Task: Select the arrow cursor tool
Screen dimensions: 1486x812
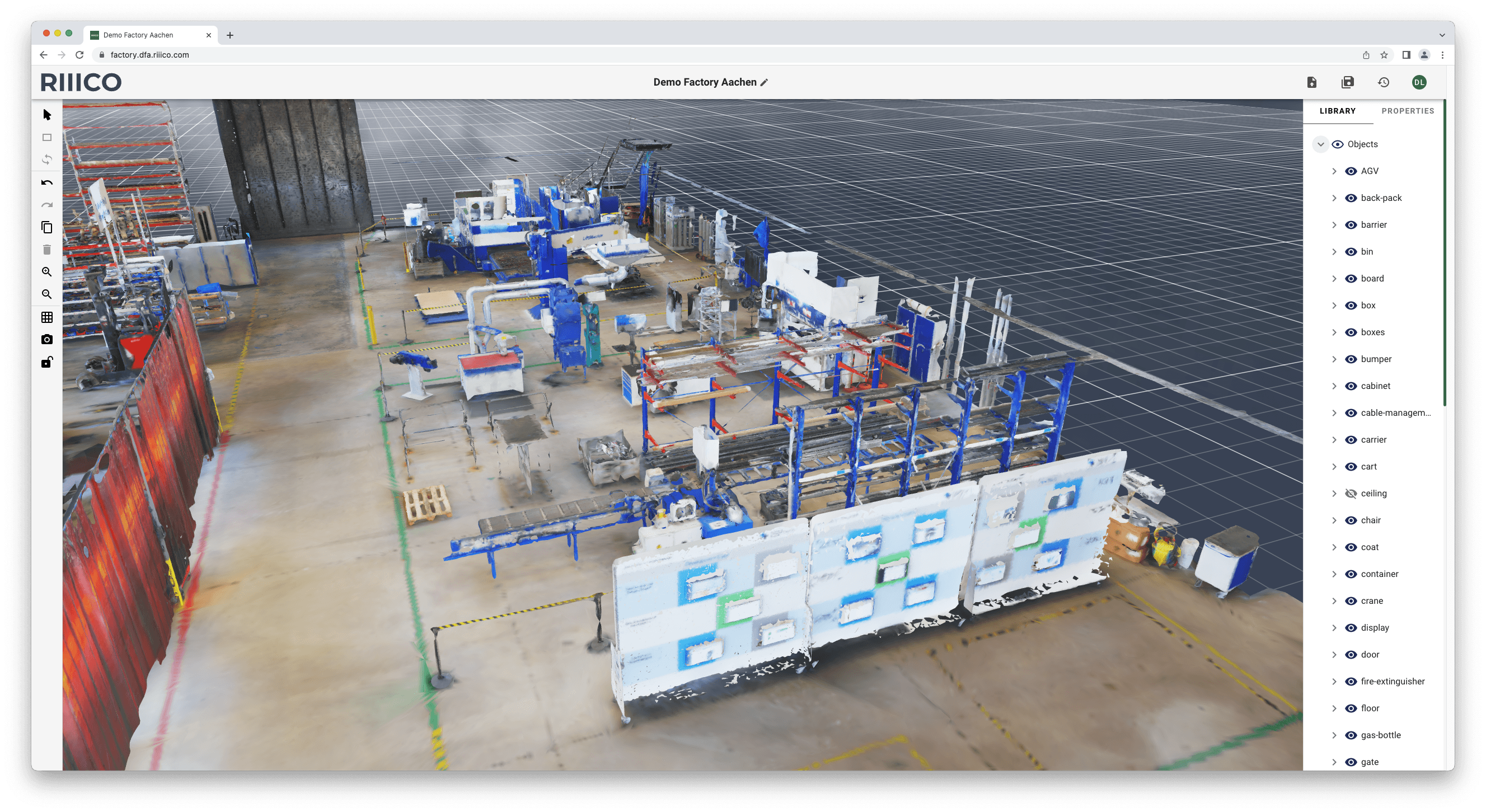Action: pyautogui.click(x=48, y=115)
